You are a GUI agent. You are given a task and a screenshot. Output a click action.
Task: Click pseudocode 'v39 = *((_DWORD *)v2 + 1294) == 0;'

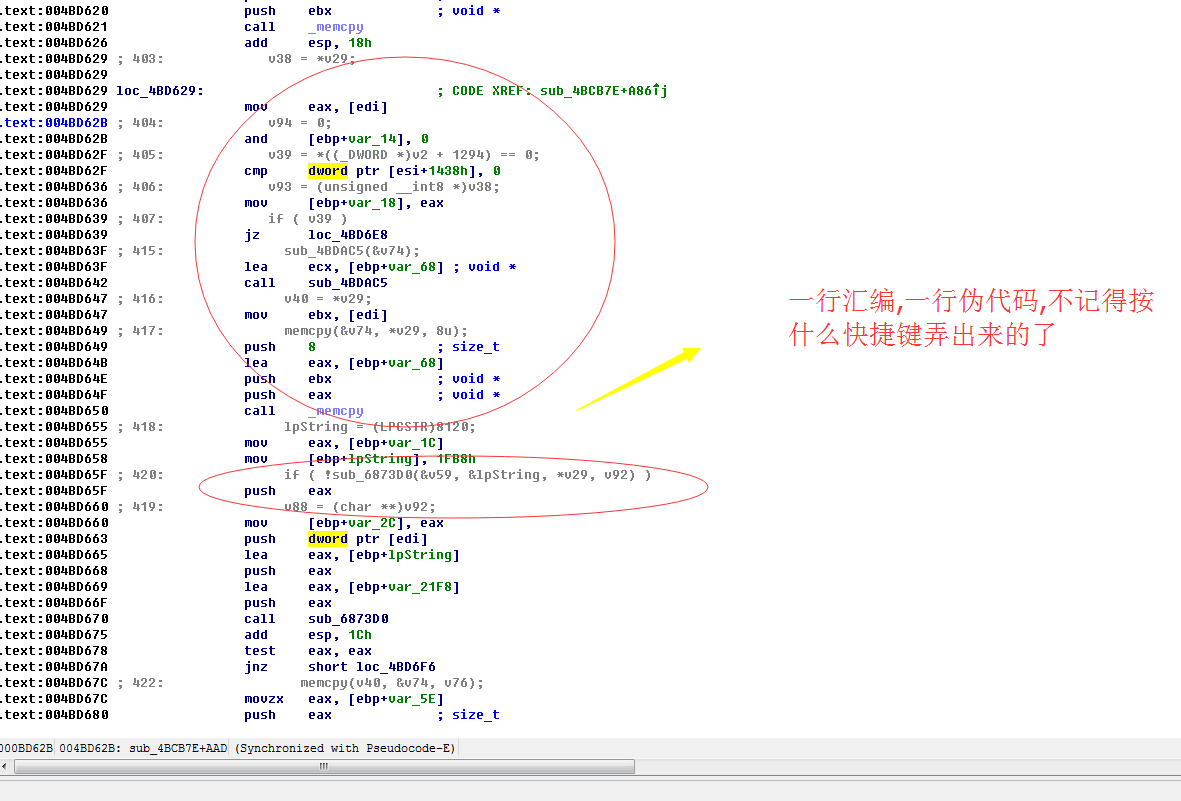404,155
